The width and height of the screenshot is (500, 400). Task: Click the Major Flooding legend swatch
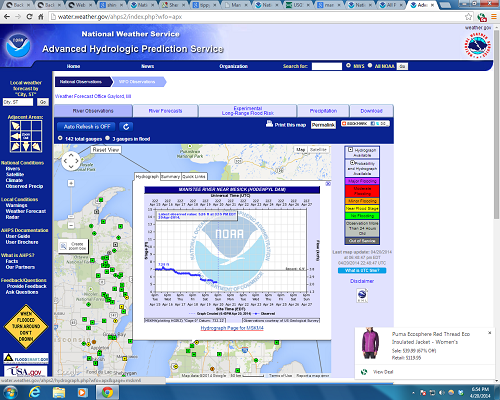(x=362, y=181)
